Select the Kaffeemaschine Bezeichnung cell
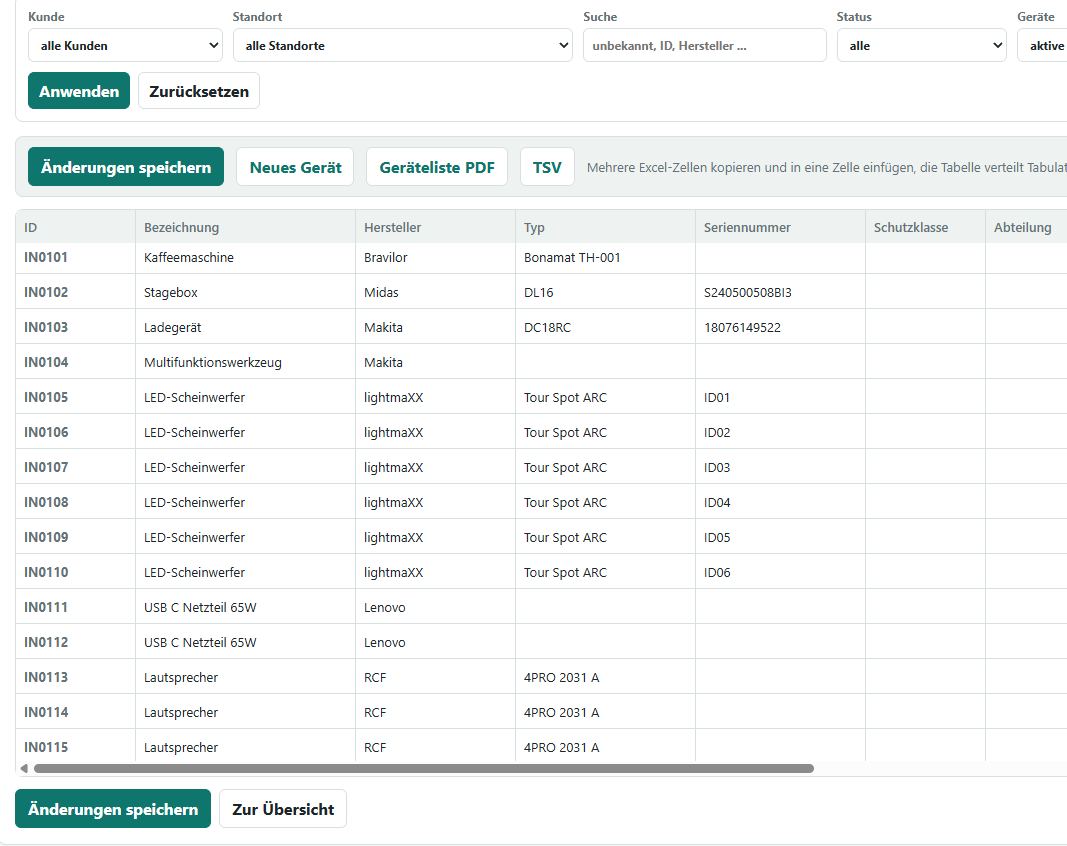 [x=245, y=257]
